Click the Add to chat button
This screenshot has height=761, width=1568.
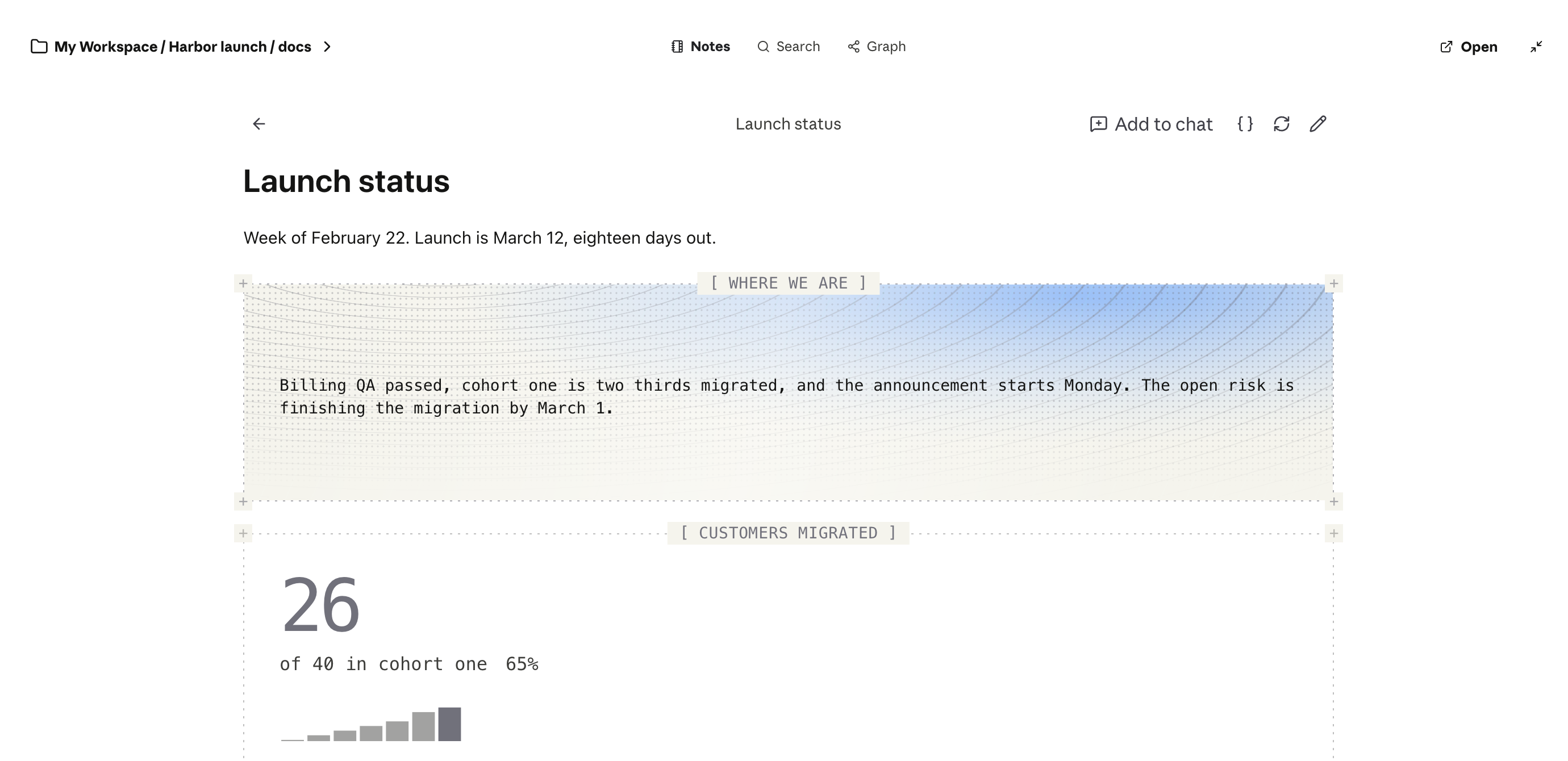pos(1150,124)
